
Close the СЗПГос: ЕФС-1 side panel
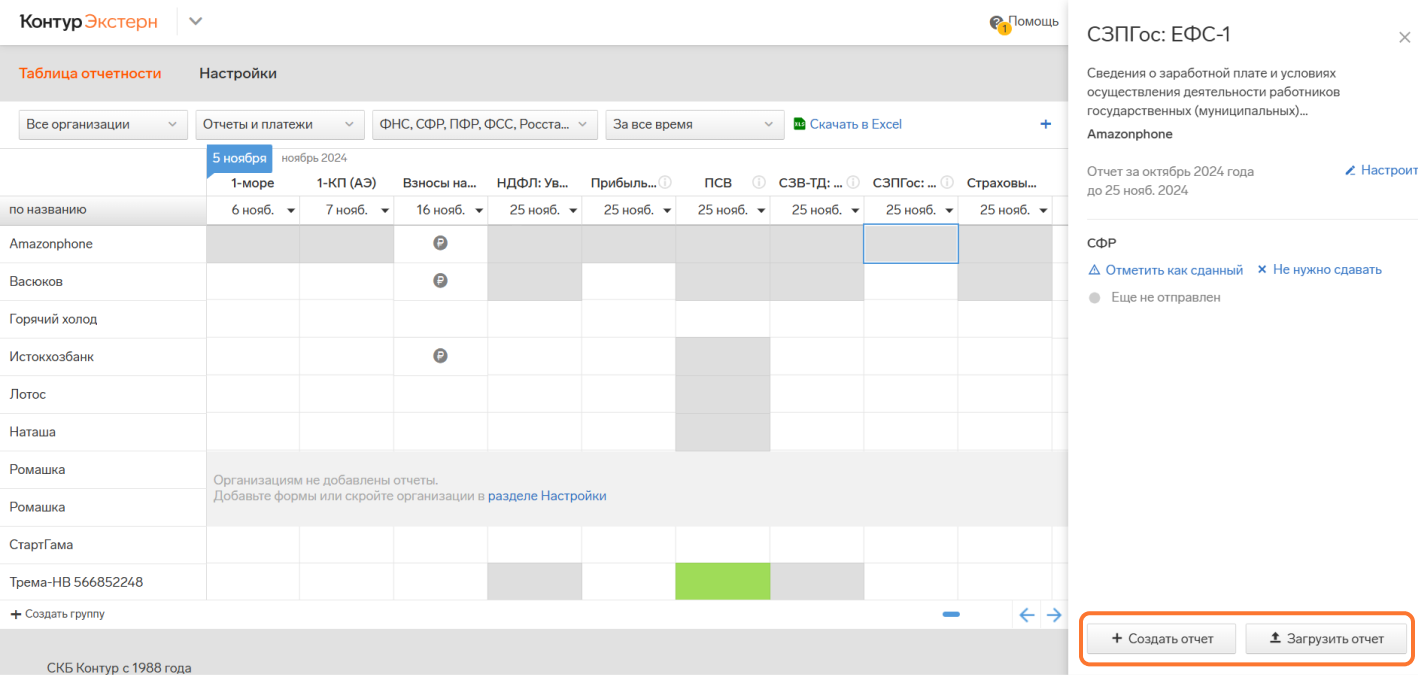(x=1404, y=37)
